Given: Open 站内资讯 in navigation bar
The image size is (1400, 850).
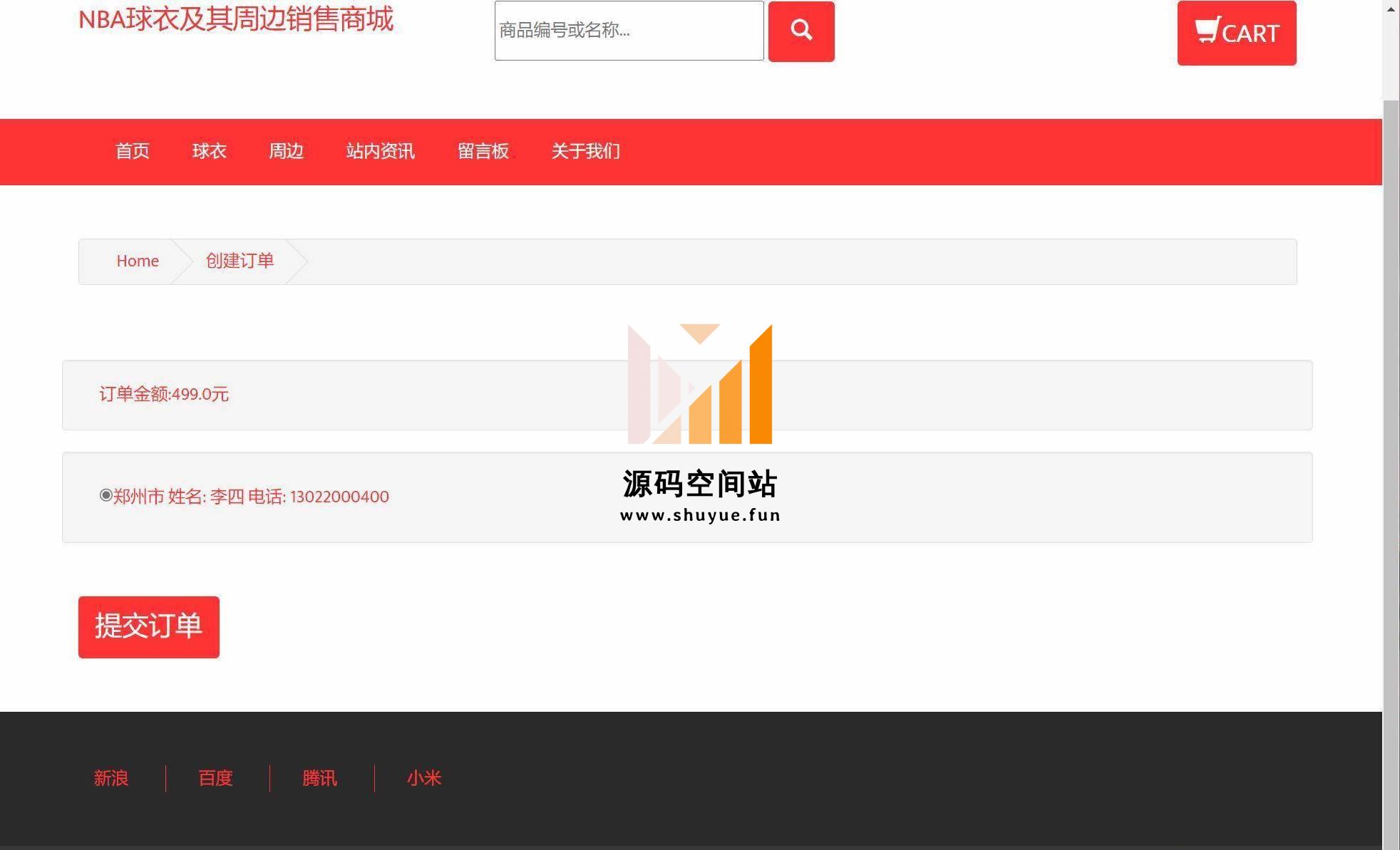Looking at the screenshot, I should (x=381, y=151).
